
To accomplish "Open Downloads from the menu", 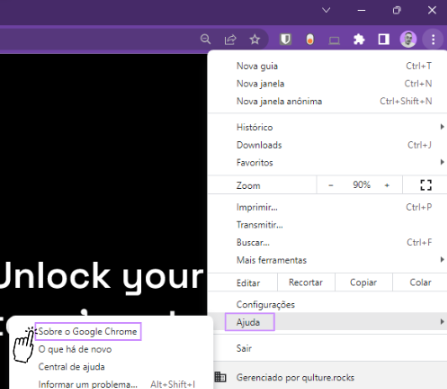I will tap(327, 145).
